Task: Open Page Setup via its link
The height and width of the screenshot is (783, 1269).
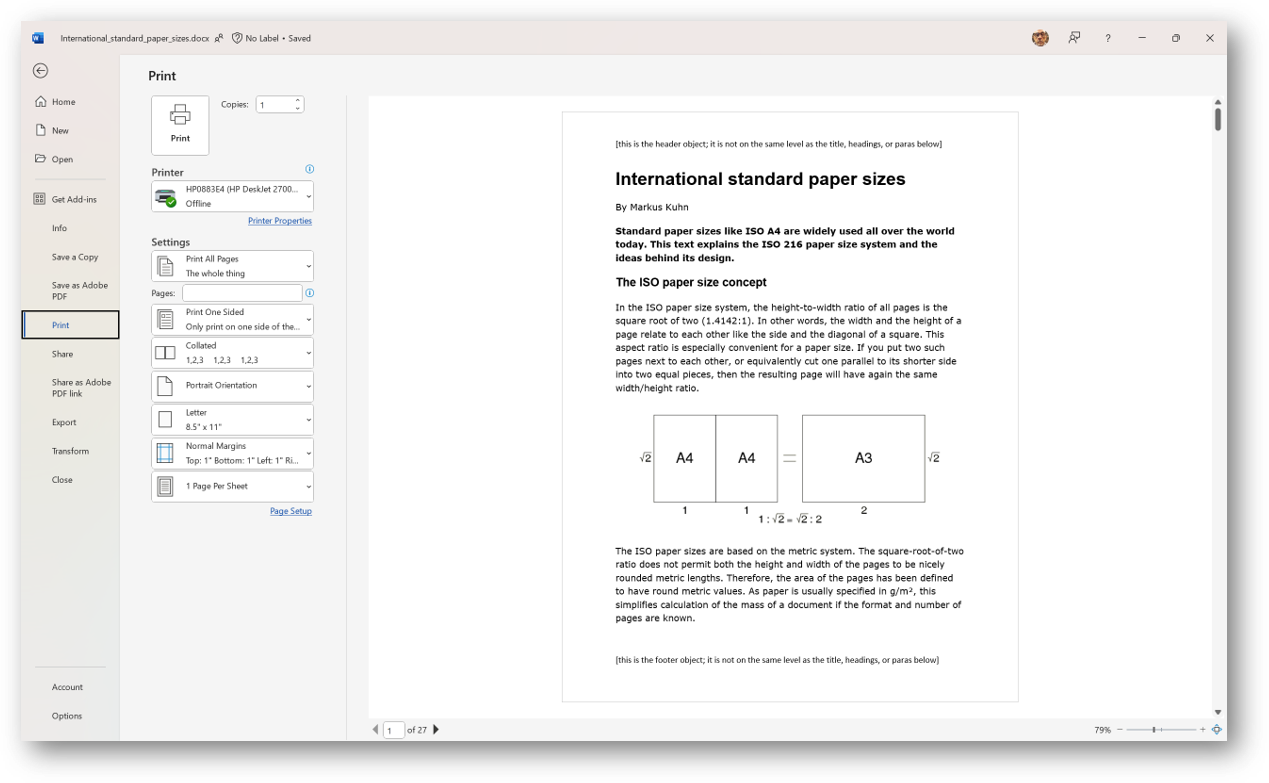Action: (x=290, y=510)
